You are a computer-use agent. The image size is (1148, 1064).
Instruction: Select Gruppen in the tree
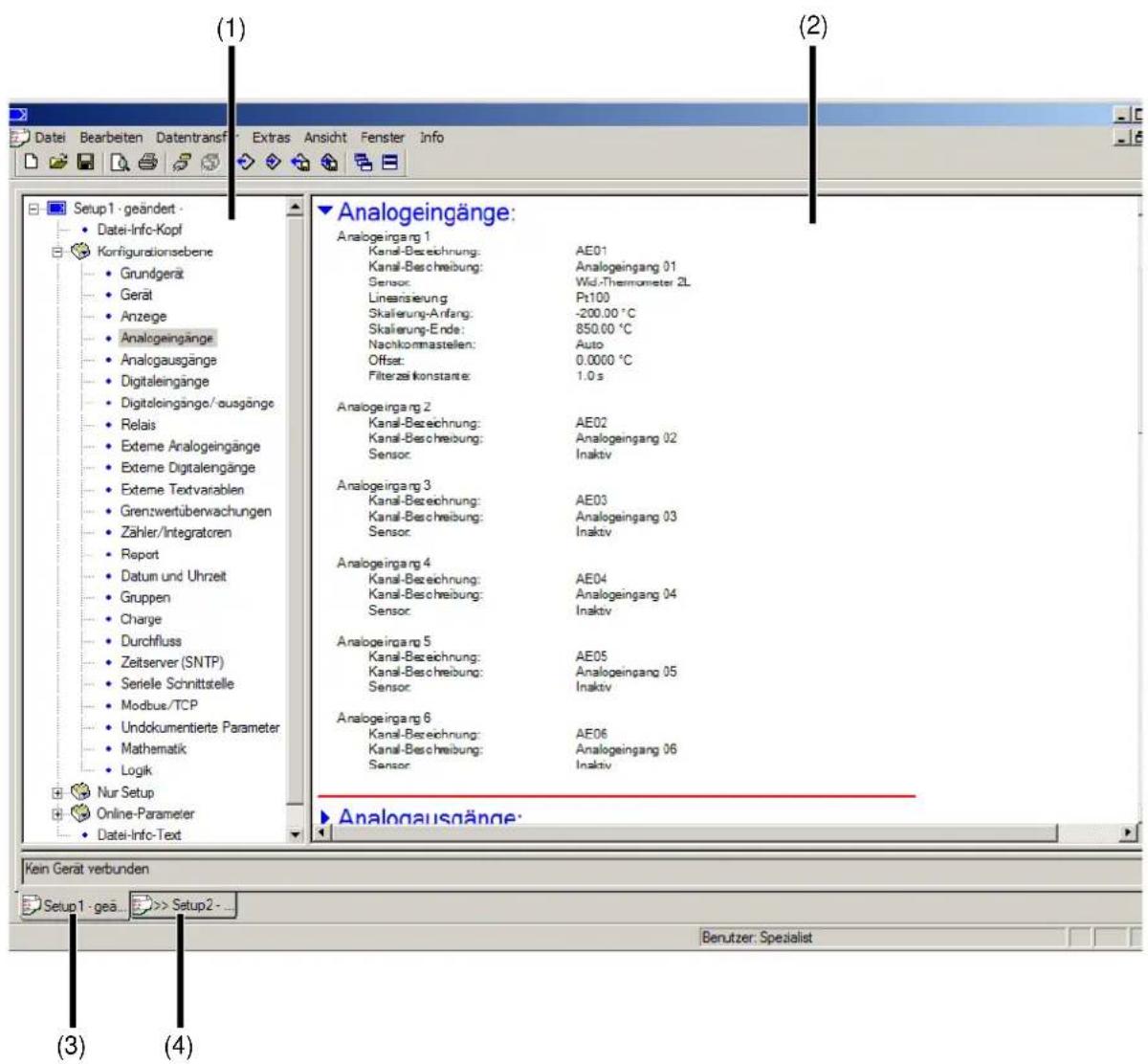click(x=145, y=597)
